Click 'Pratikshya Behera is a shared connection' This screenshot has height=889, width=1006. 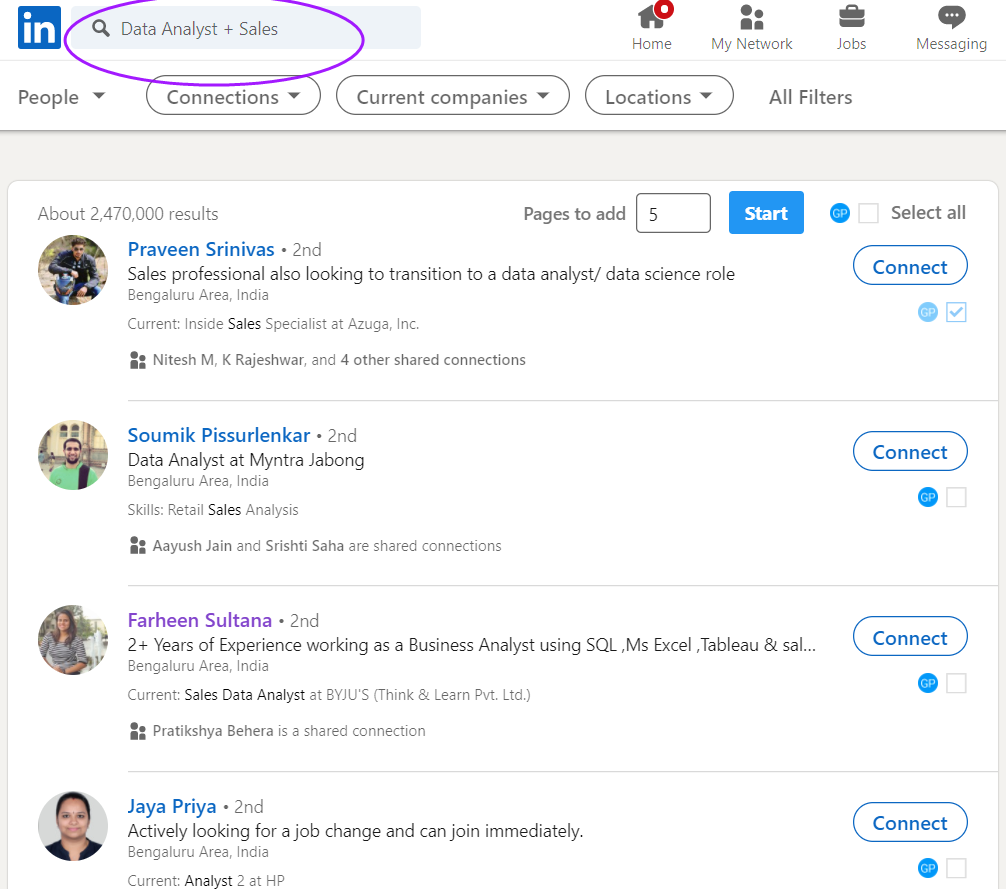[289, 731]
